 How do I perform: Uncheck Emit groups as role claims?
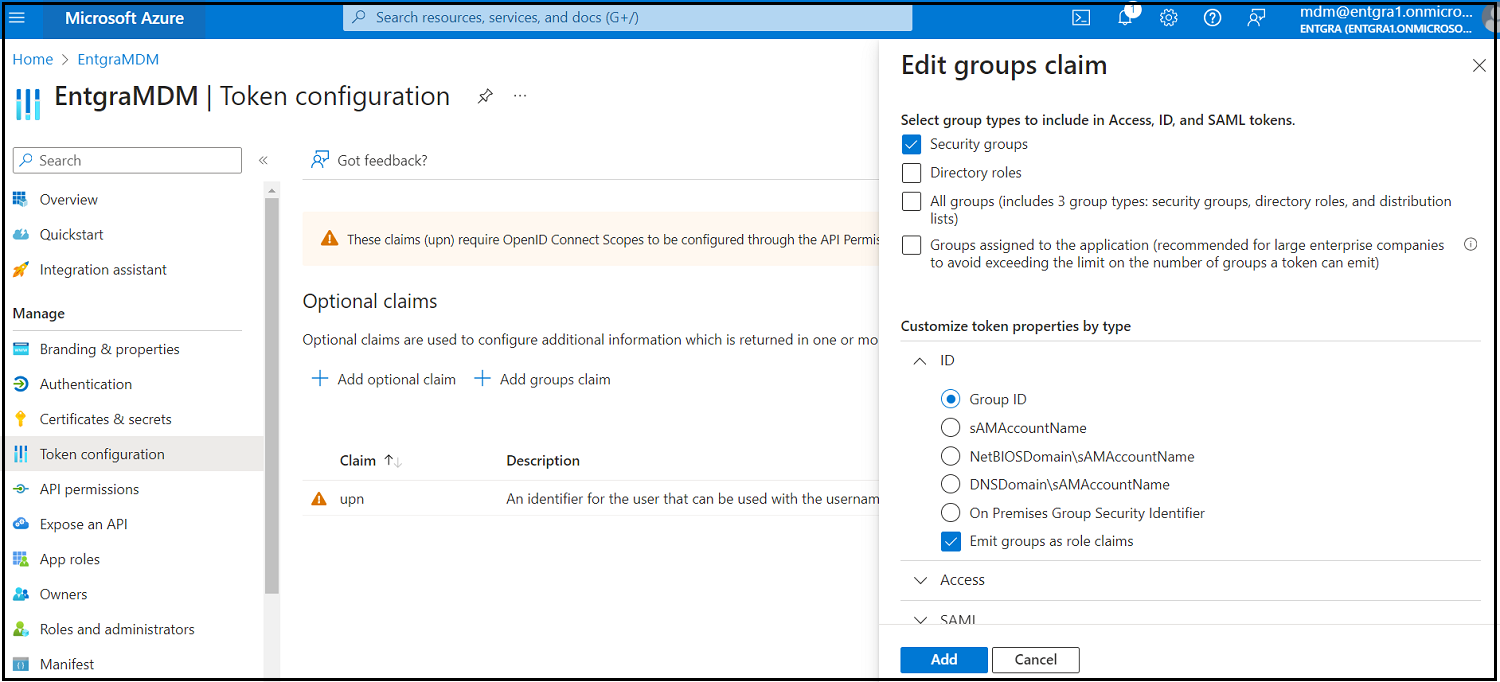tap(950, 541)
